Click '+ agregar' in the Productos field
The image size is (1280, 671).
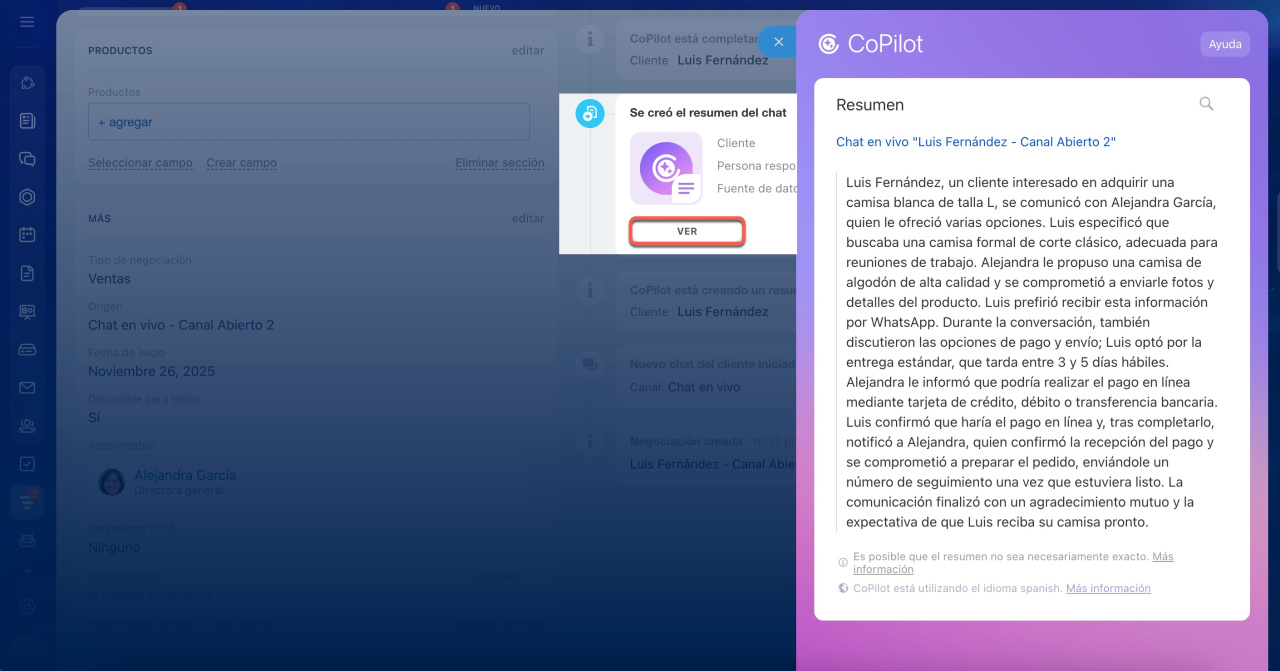[x=125, y=122]
